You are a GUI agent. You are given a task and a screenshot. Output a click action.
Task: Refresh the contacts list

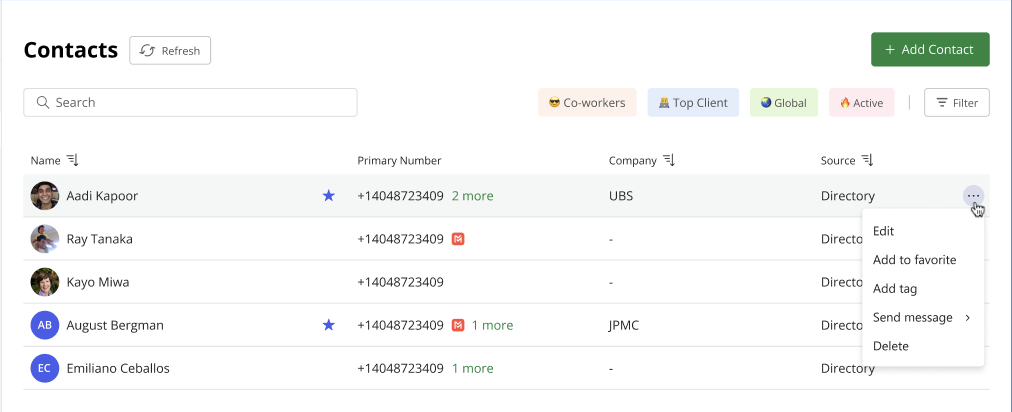pyautogui.click(x=170, y=50)
